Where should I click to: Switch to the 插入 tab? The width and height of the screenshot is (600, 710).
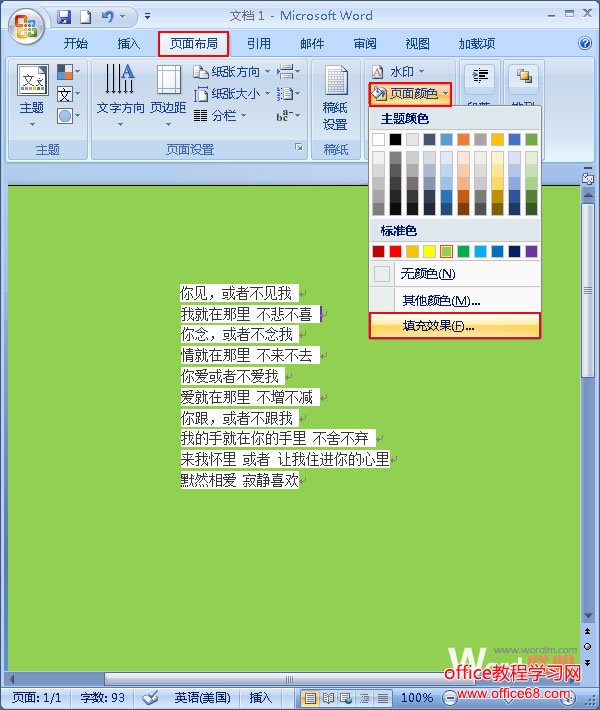coord(128,43)
